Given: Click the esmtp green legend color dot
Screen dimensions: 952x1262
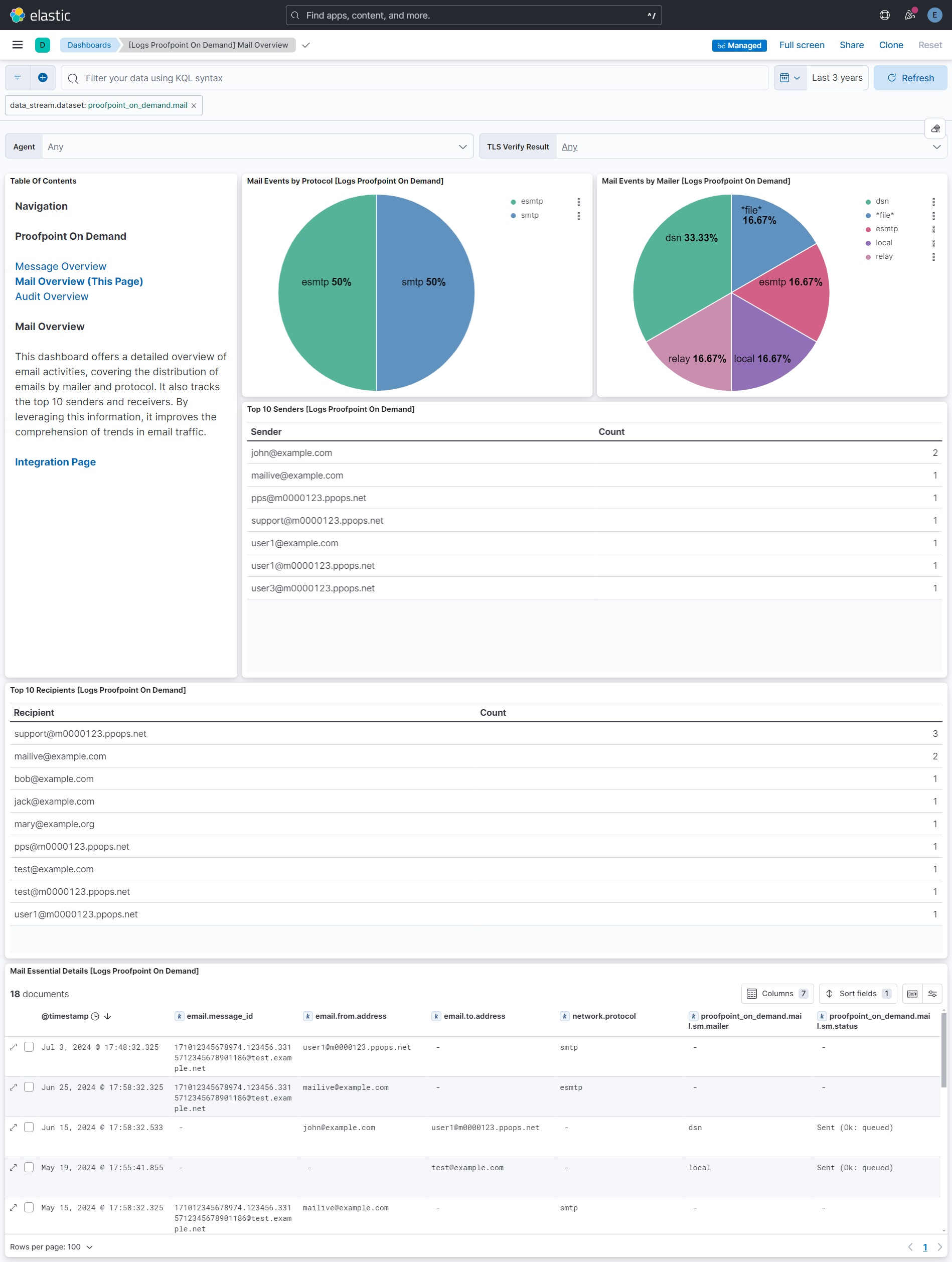Looking at the screenshot, I should (x=513, y=202).
